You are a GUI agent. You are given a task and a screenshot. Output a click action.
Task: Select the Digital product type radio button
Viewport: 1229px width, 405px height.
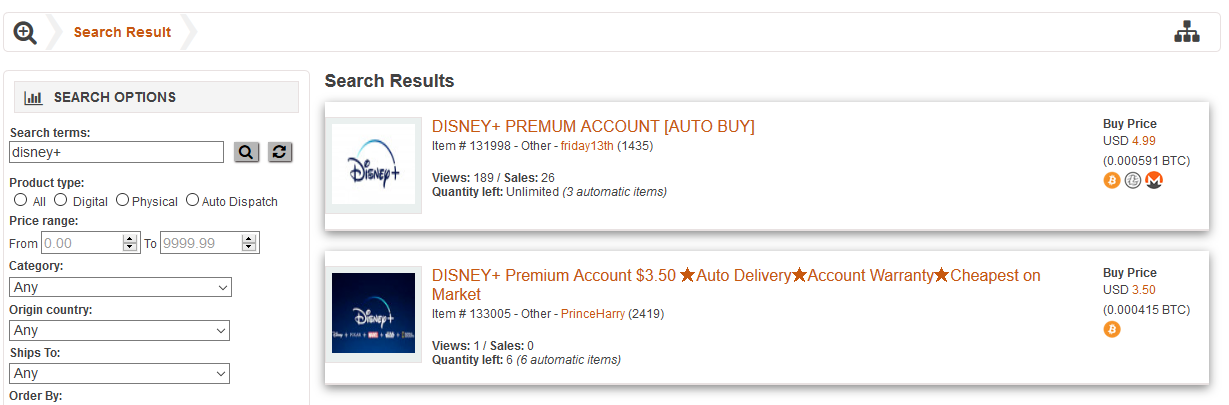(60, 200)
